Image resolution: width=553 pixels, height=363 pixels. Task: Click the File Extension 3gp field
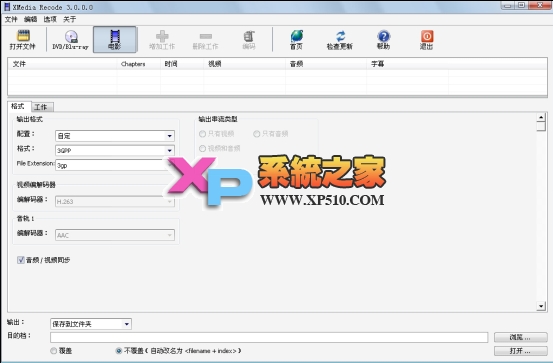point(112,165)
